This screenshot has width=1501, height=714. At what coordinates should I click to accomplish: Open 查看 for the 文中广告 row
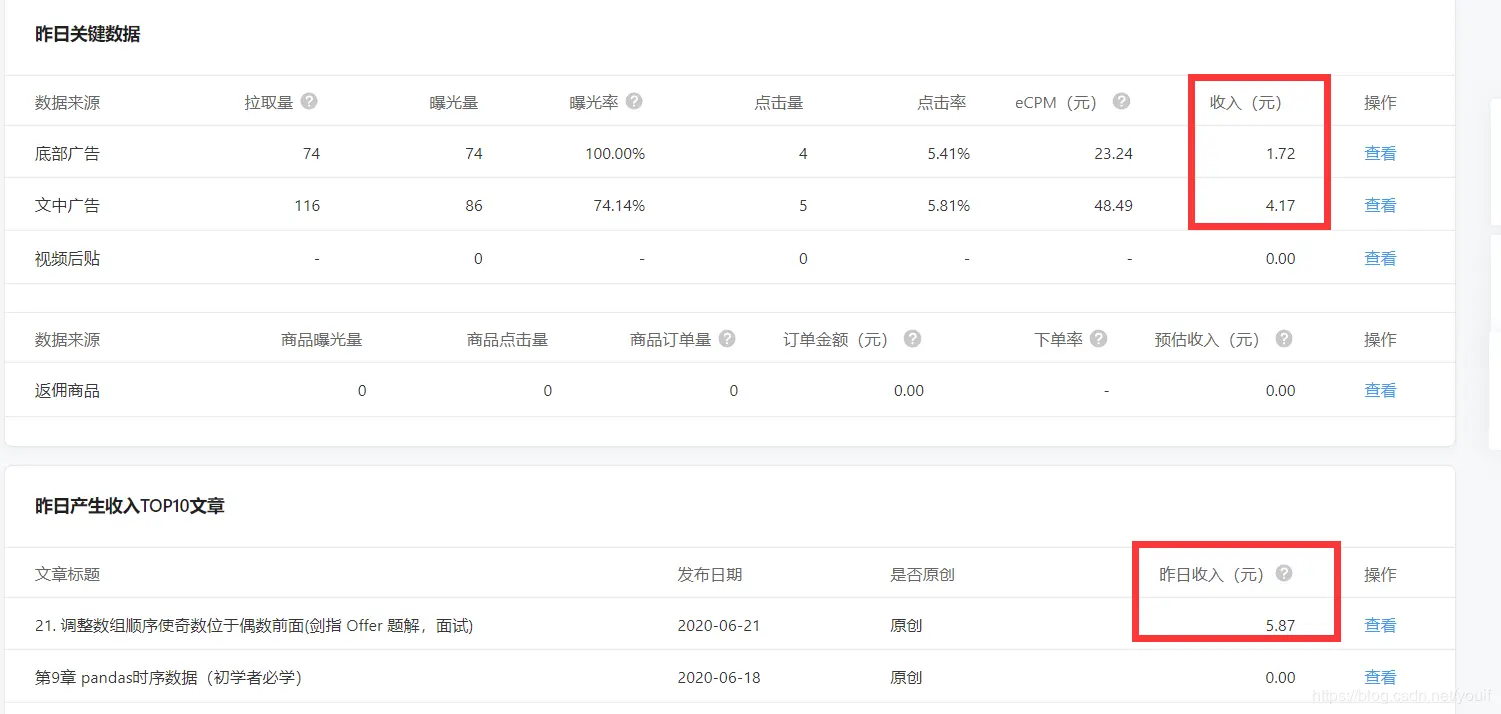1379,204
